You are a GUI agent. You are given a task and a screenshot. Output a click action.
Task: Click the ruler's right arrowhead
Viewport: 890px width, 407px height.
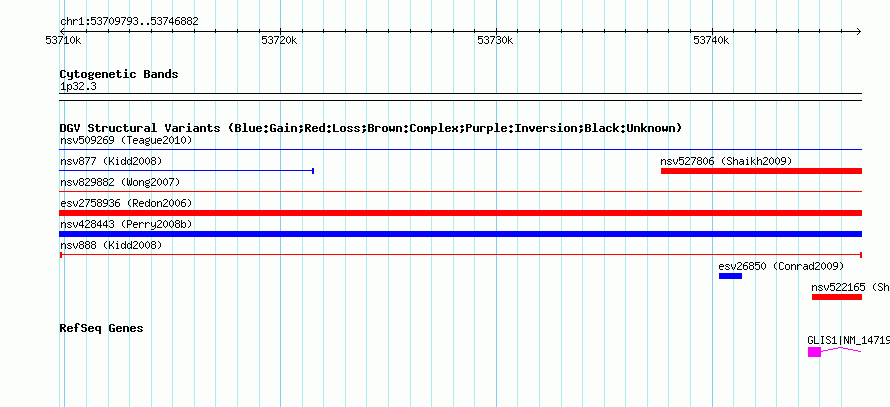tap(859, 31)
